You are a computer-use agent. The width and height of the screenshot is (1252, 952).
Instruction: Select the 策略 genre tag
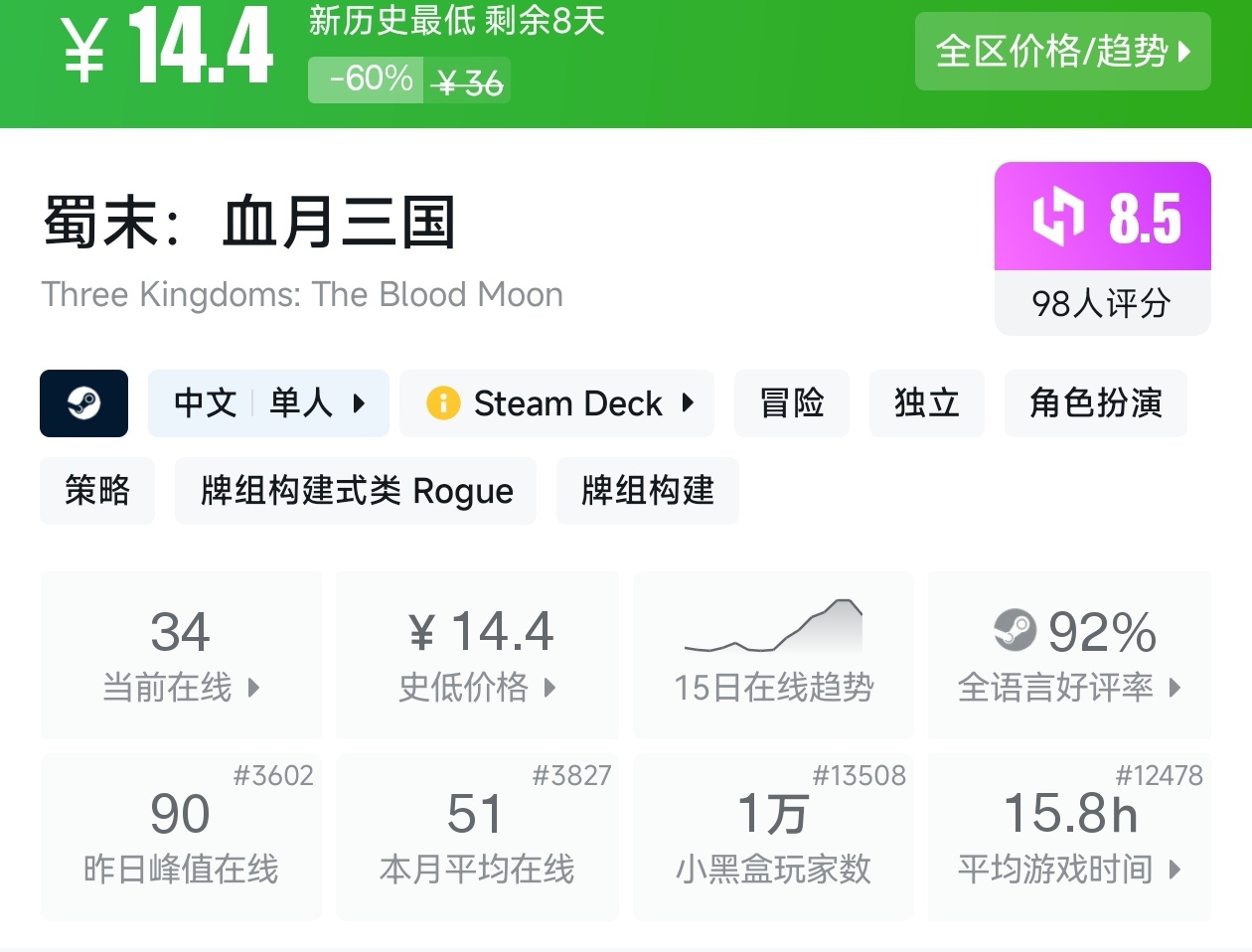(97, 491)
